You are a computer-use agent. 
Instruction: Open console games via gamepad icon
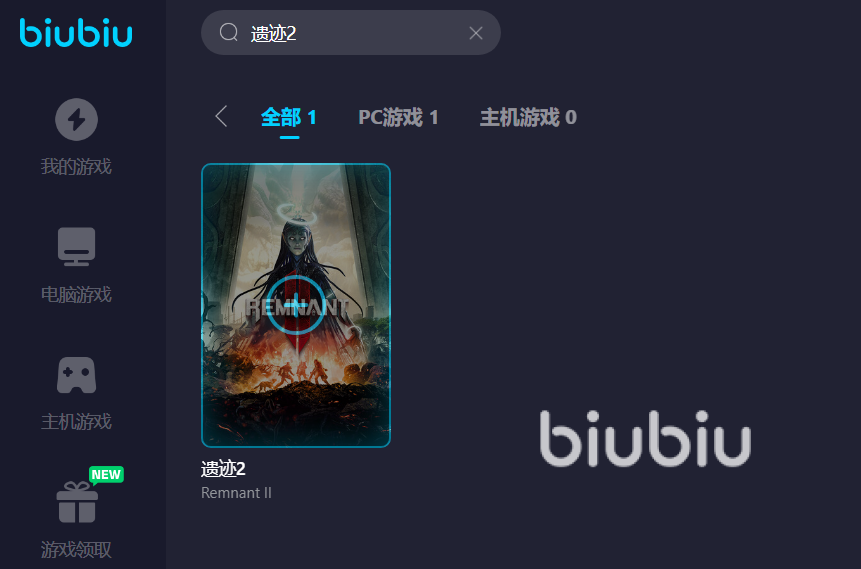pos(76,375)
